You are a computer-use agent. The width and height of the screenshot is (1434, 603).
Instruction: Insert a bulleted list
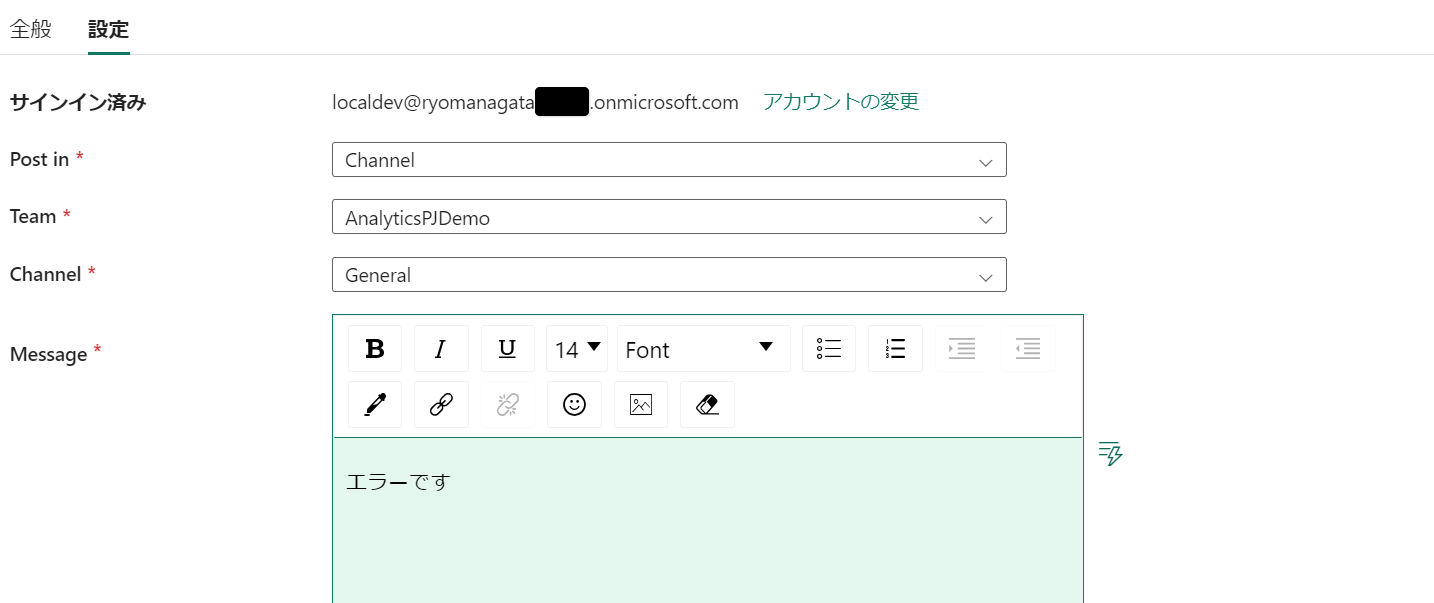coord(829,349)
